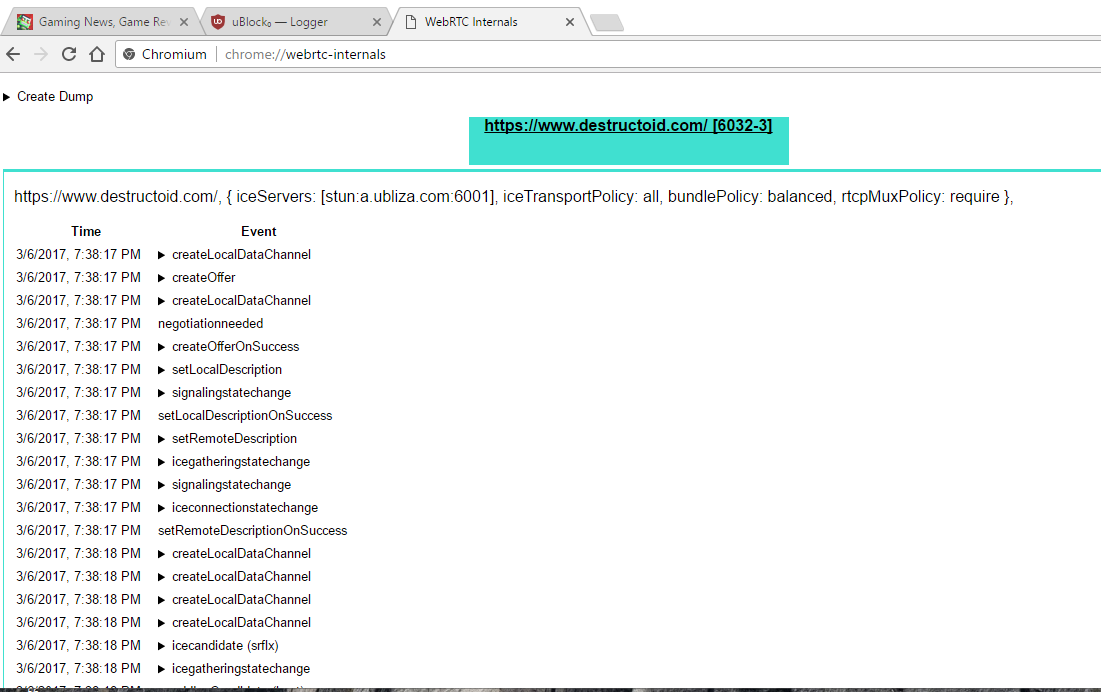
Task: Click the negotiationneeded event entry
Action: 210,323
